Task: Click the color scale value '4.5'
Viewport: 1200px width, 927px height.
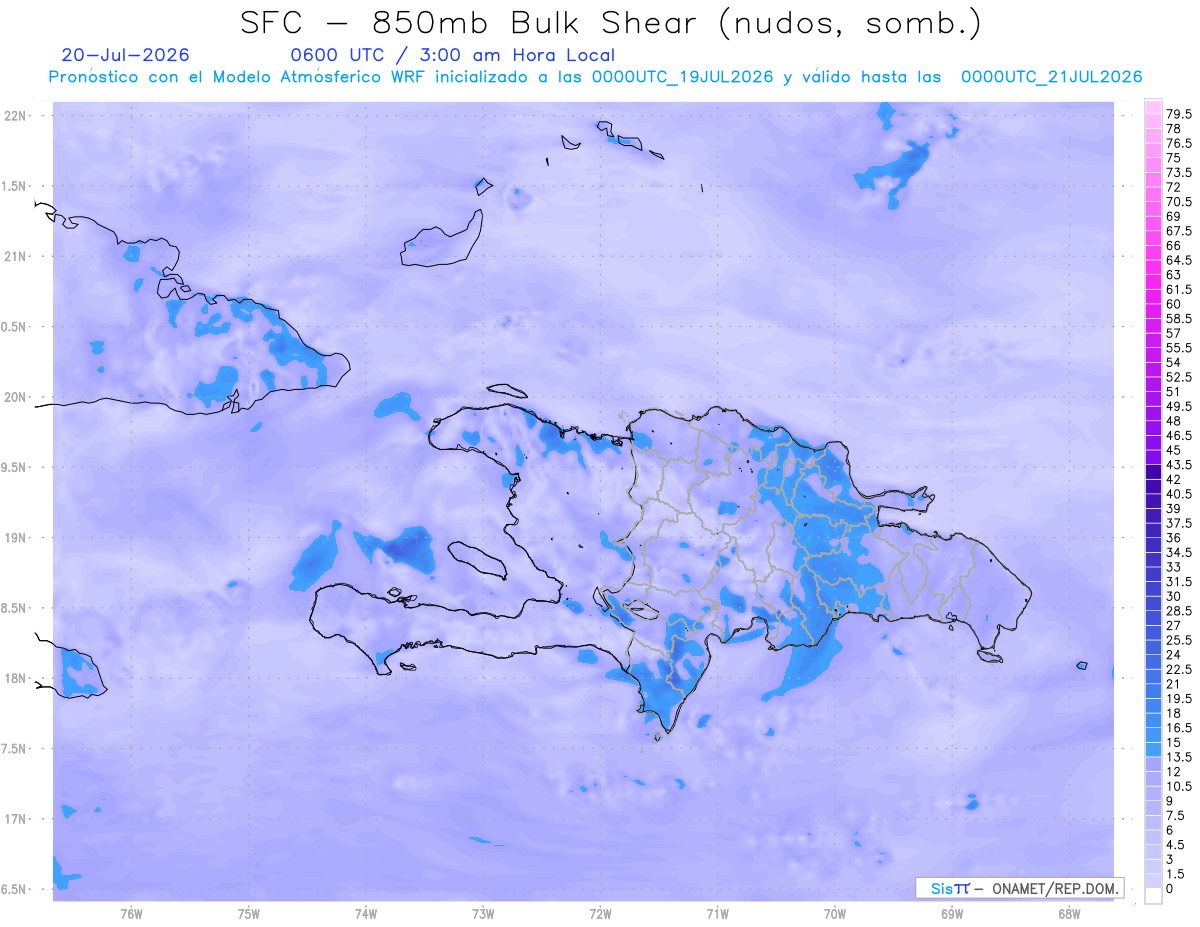Action: pyautogui.click(x=1176, y=844)
